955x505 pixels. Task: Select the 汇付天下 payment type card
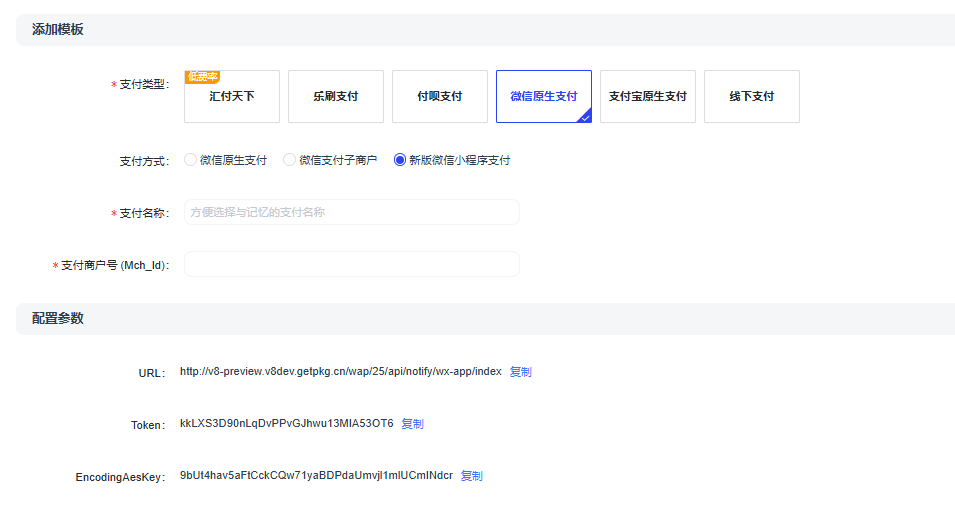coord(232,97)
